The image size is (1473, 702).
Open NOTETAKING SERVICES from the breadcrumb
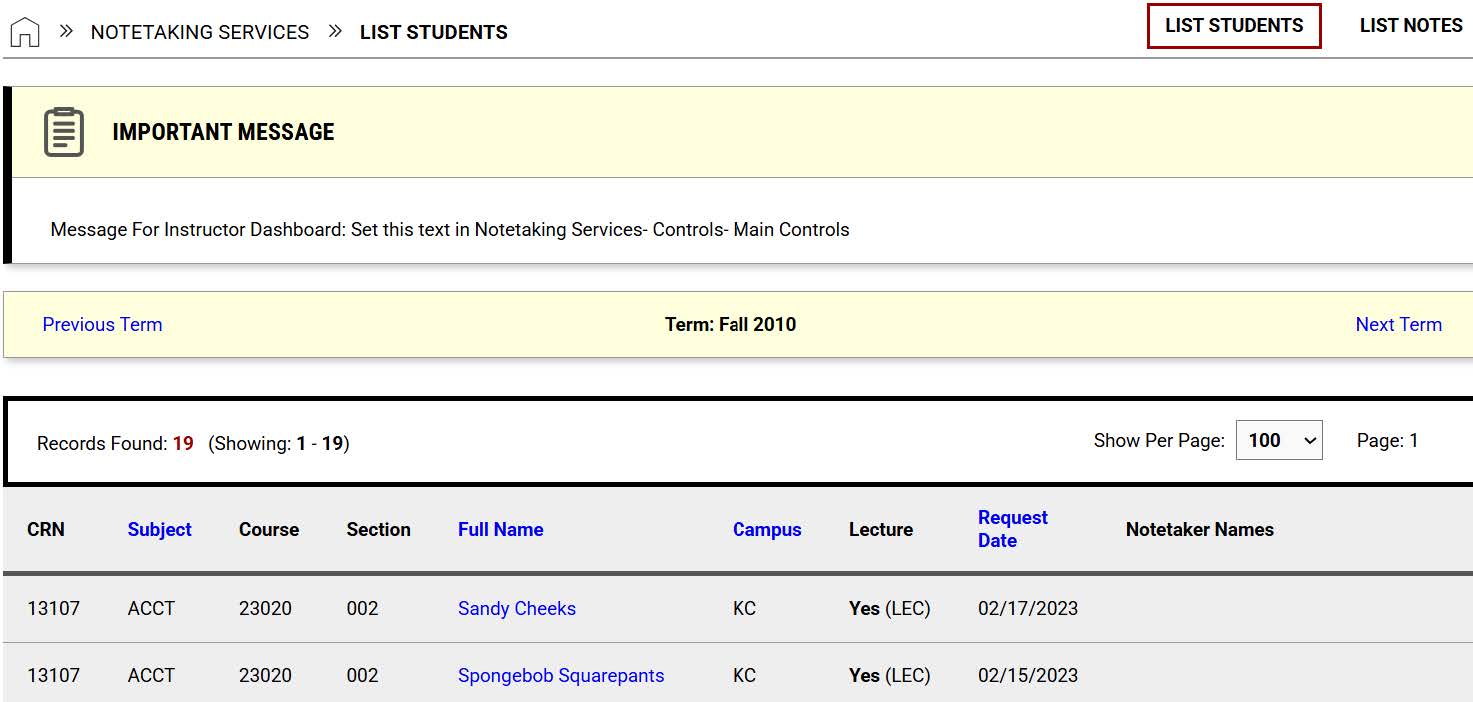(200, 31)
